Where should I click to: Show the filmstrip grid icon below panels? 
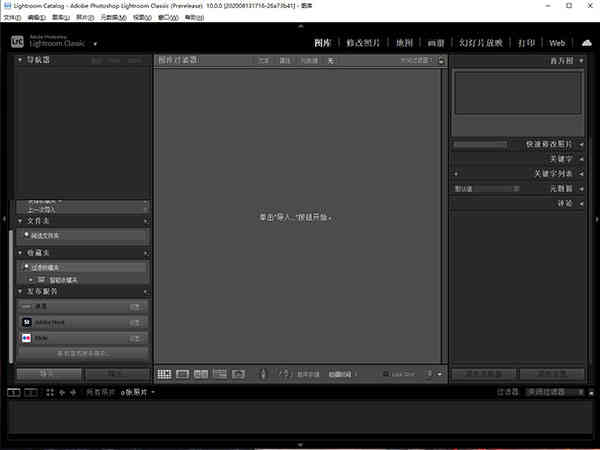coord(50,392)
